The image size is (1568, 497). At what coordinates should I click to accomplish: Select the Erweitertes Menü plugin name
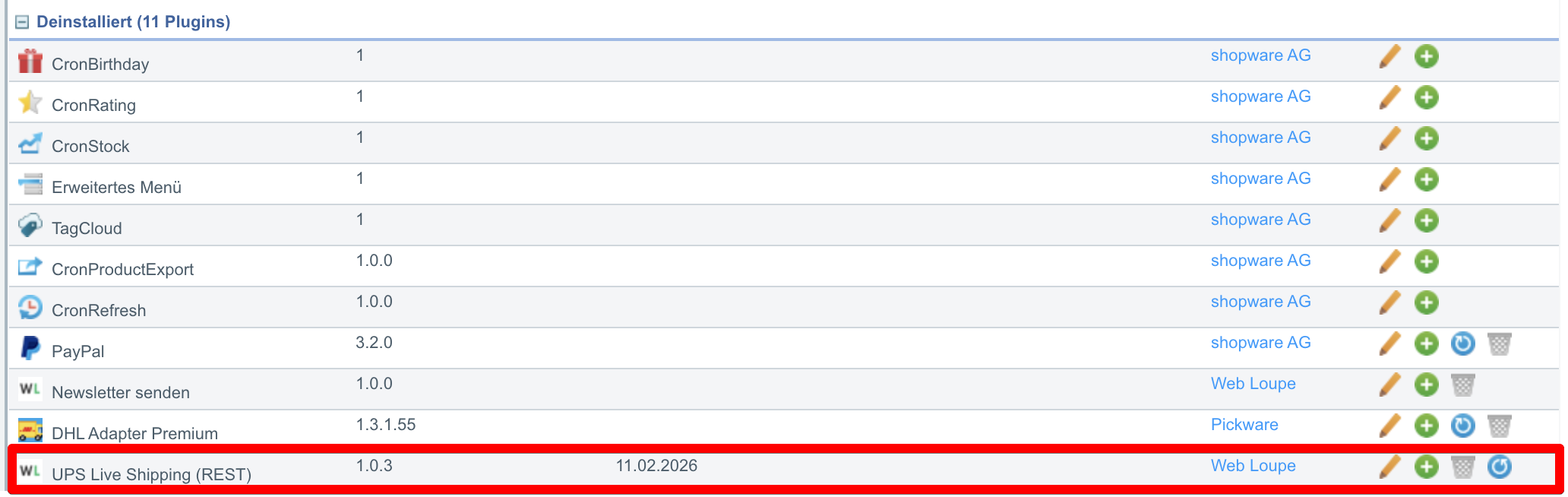coord(116,187)
